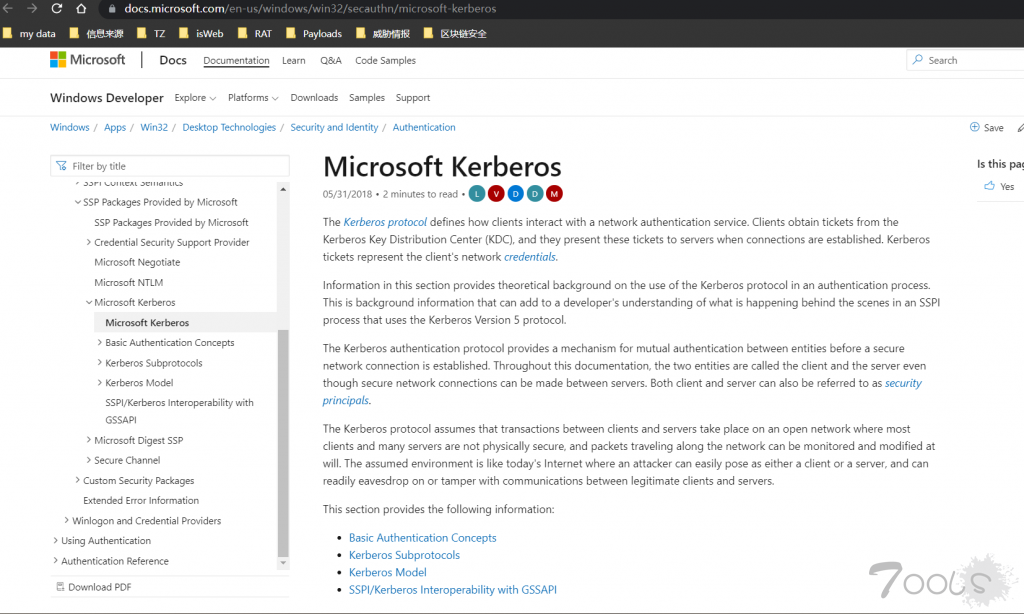Expand Kerberos Subprotocols in sidebar tree
Image resolution: width=1024 pixels, height=614 pixels.
point(100,363)
